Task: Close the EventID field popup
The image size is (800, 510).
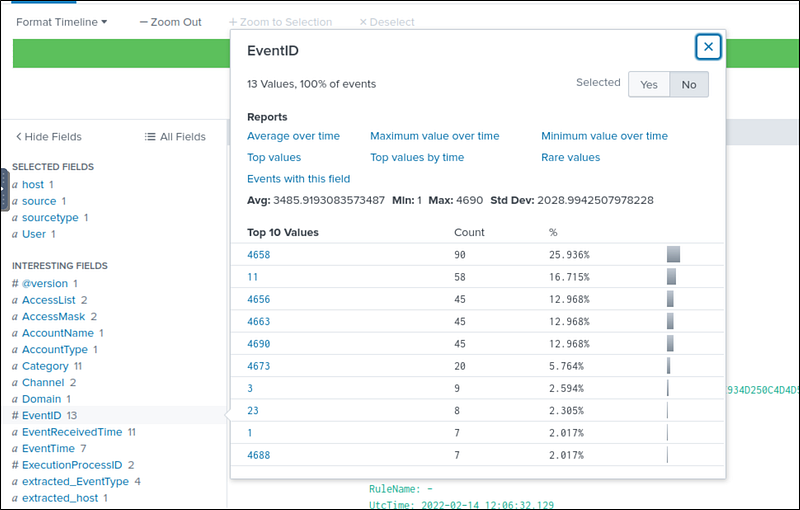Action: coord(708,47)
